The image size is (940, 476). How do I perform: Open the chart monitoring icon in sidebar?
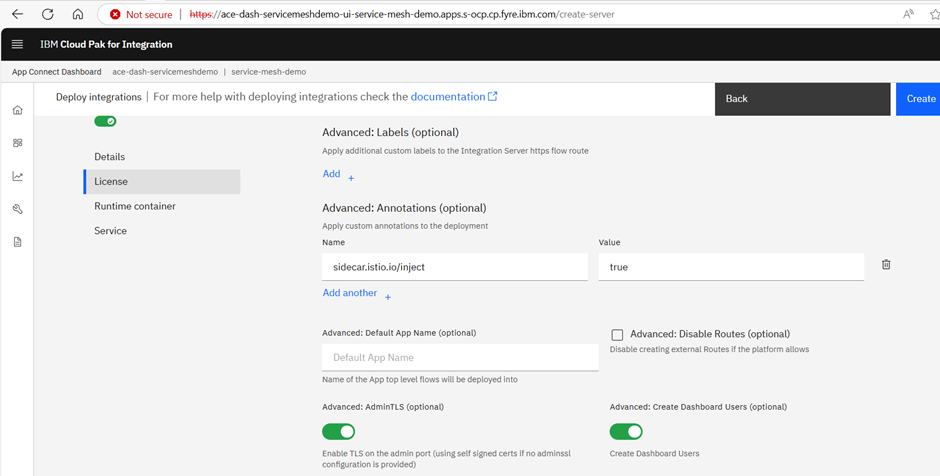[17, 176]
